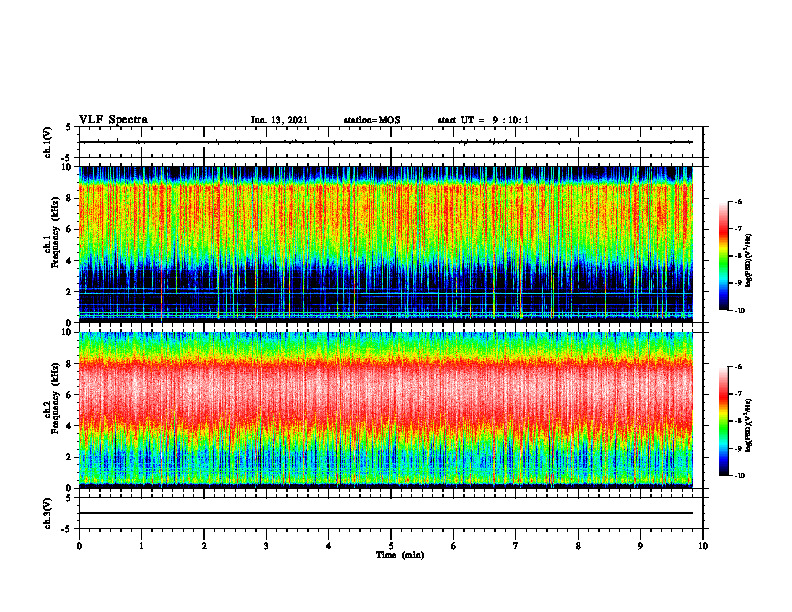Click the ch.1 color scale log(PSD) unit label

[x=749, y=261]
